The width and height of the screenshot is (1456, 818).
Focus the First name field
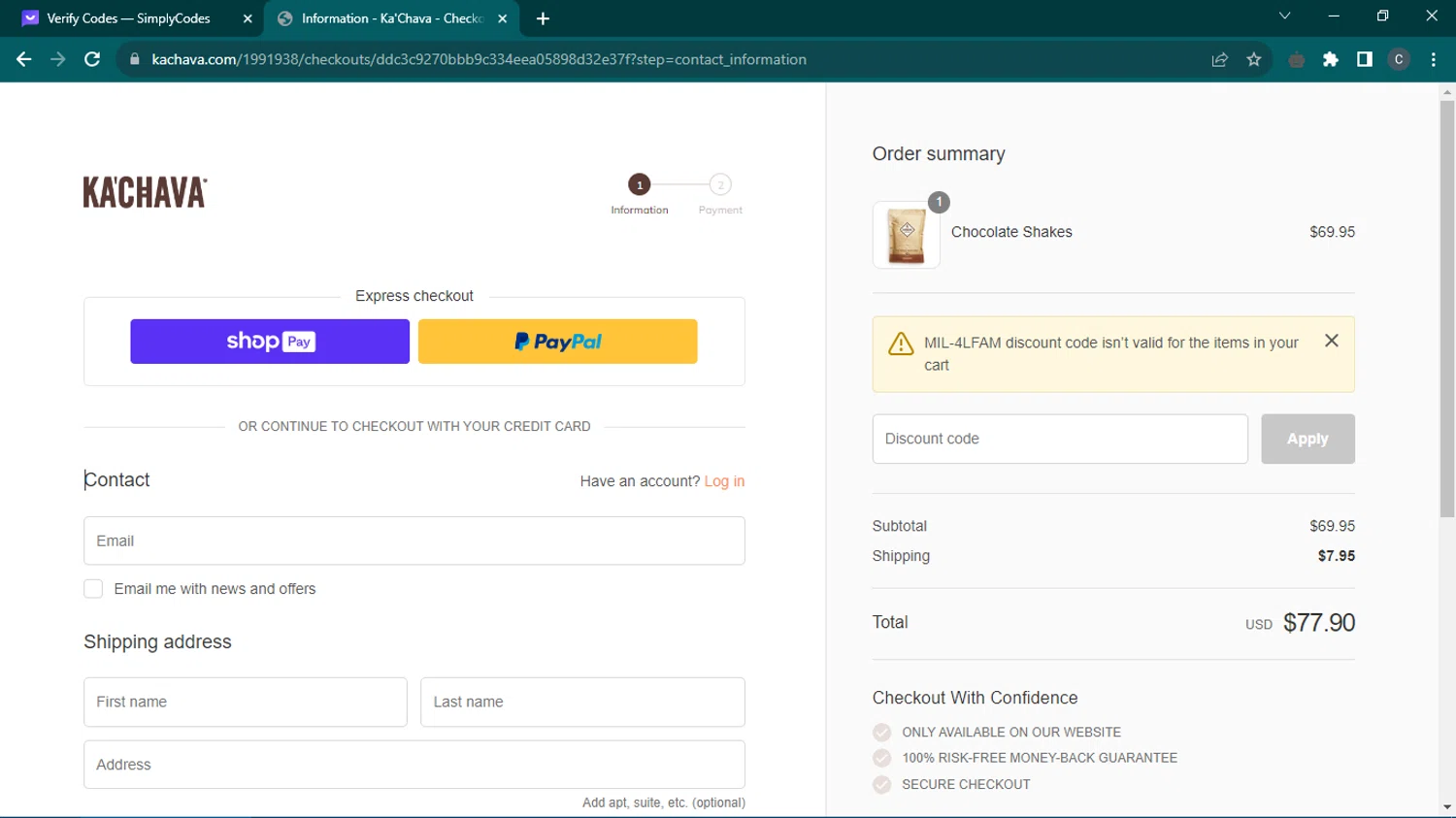point(246,702)
